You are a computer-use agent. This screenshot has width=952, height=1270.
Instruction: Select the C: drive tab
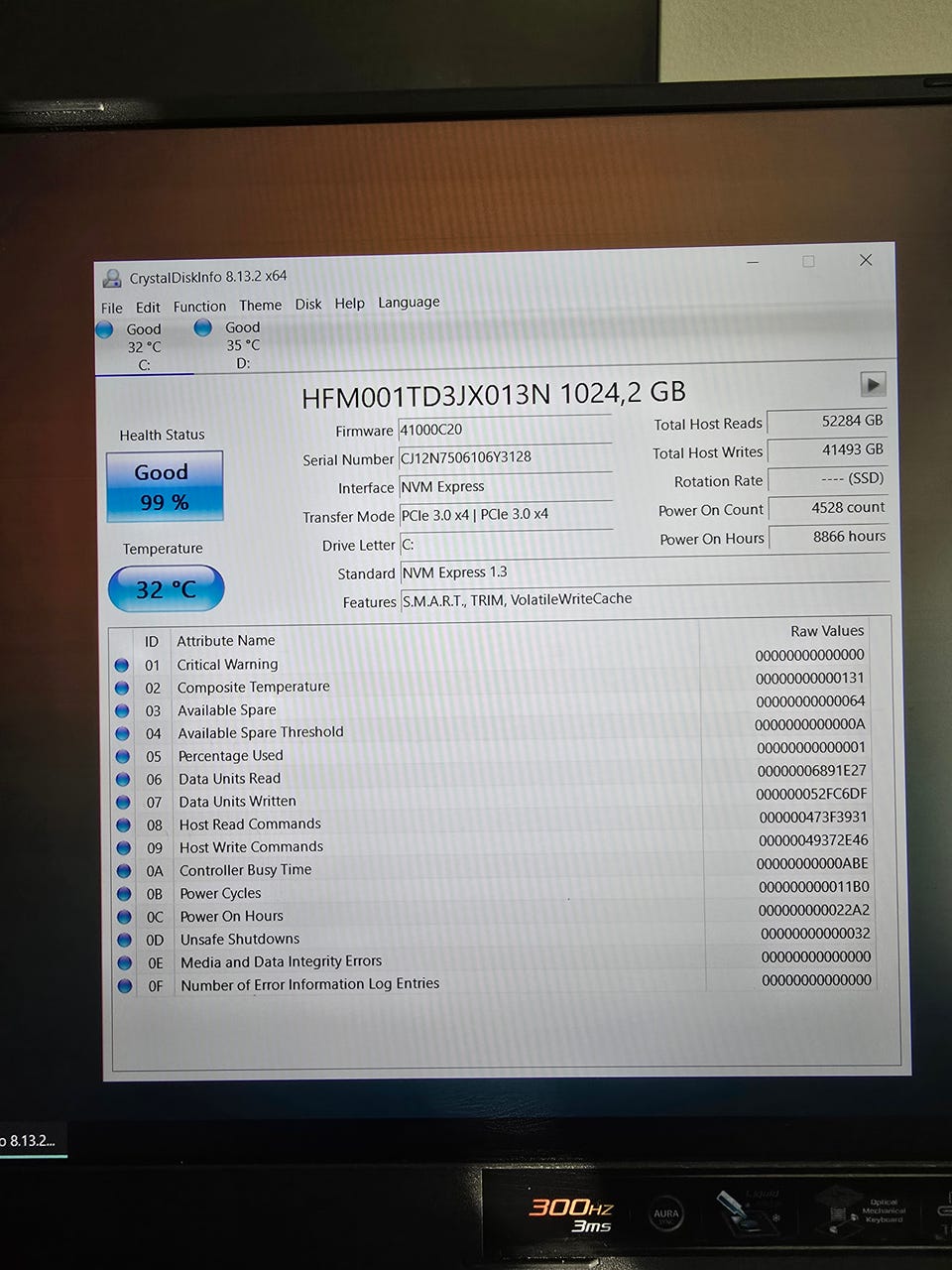coord(144,346)
